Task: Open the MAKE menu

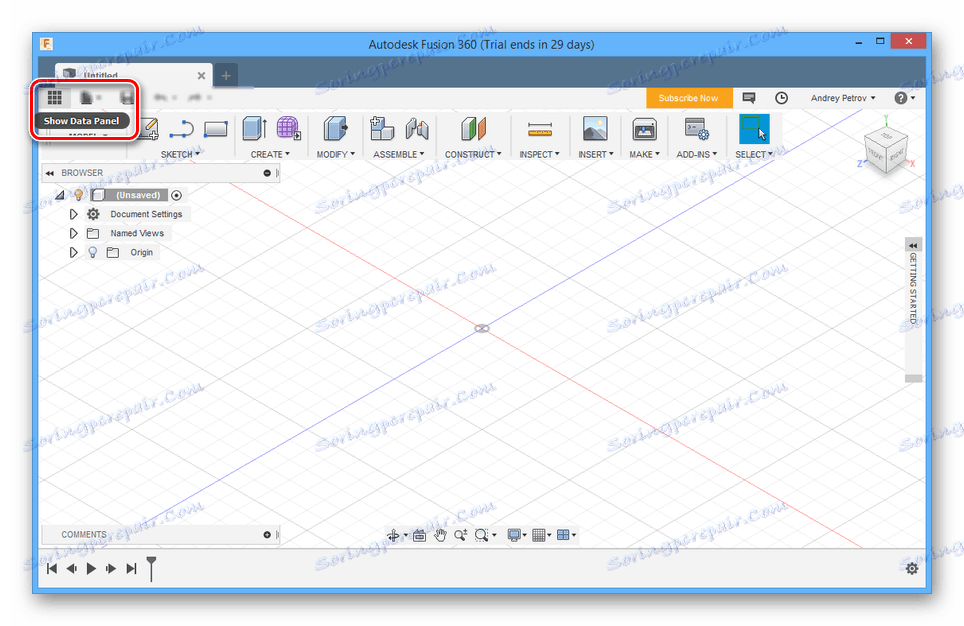Action: coord(644,154)
